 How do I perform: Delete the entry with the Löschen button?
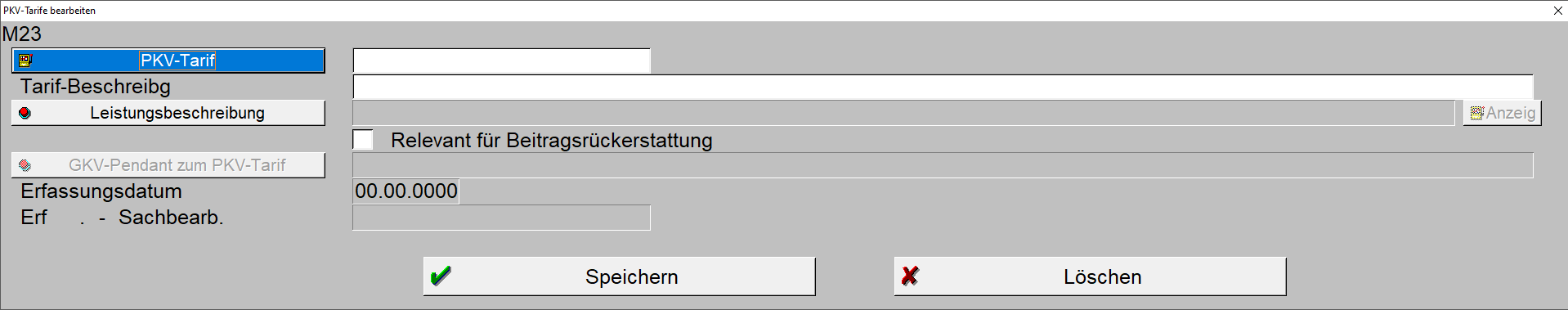(1091, 276)
